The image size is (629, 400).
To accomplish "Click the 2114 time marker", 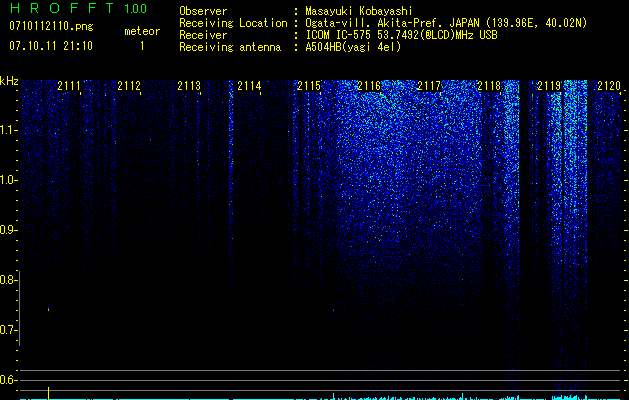I will pos(249,85).
